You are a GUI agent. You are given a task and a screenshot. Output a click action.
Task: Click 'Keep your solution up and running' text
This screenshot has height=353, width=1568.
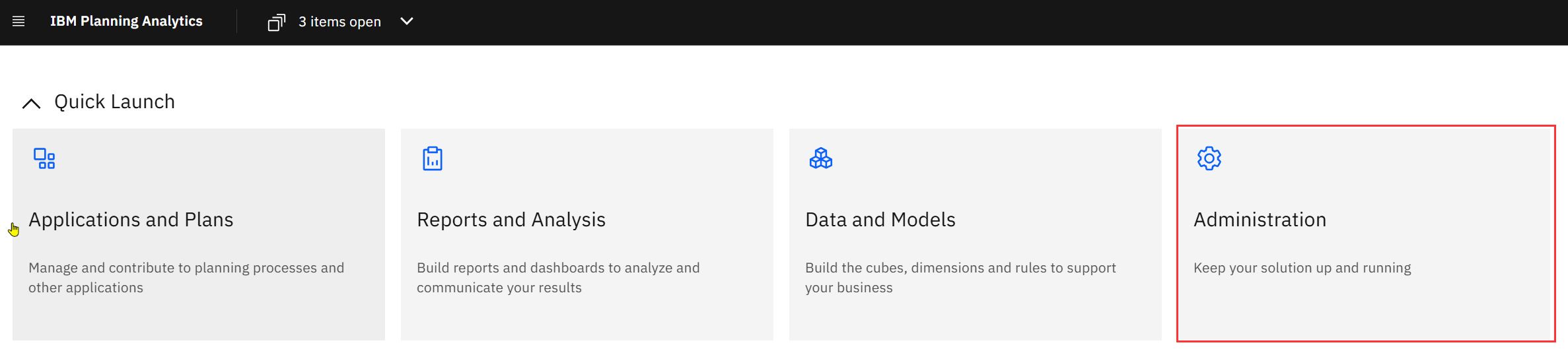click(1302, 268)
